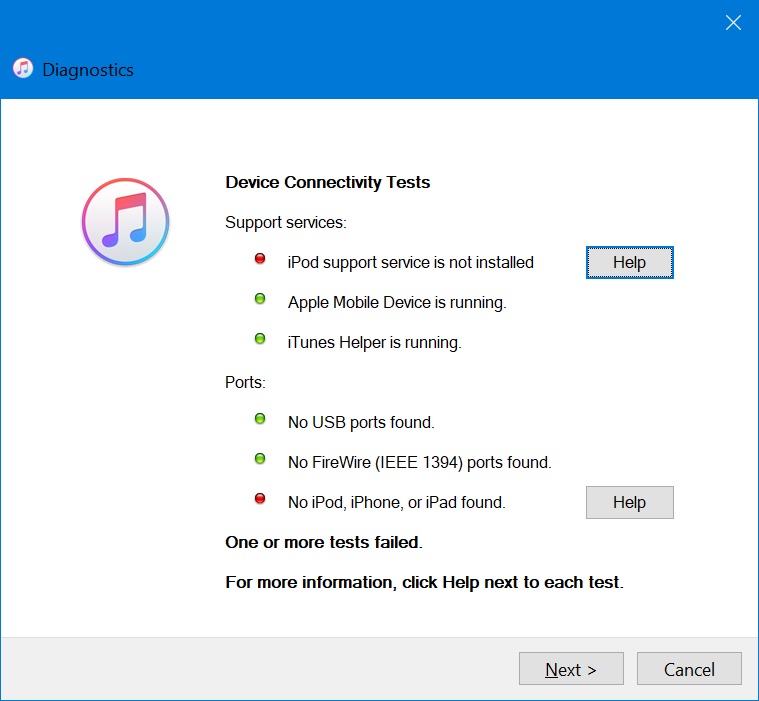Click the 'Apple Mobile Device is running' text
Viewport: 759px width, 701px height.
[x=397, y=302]
